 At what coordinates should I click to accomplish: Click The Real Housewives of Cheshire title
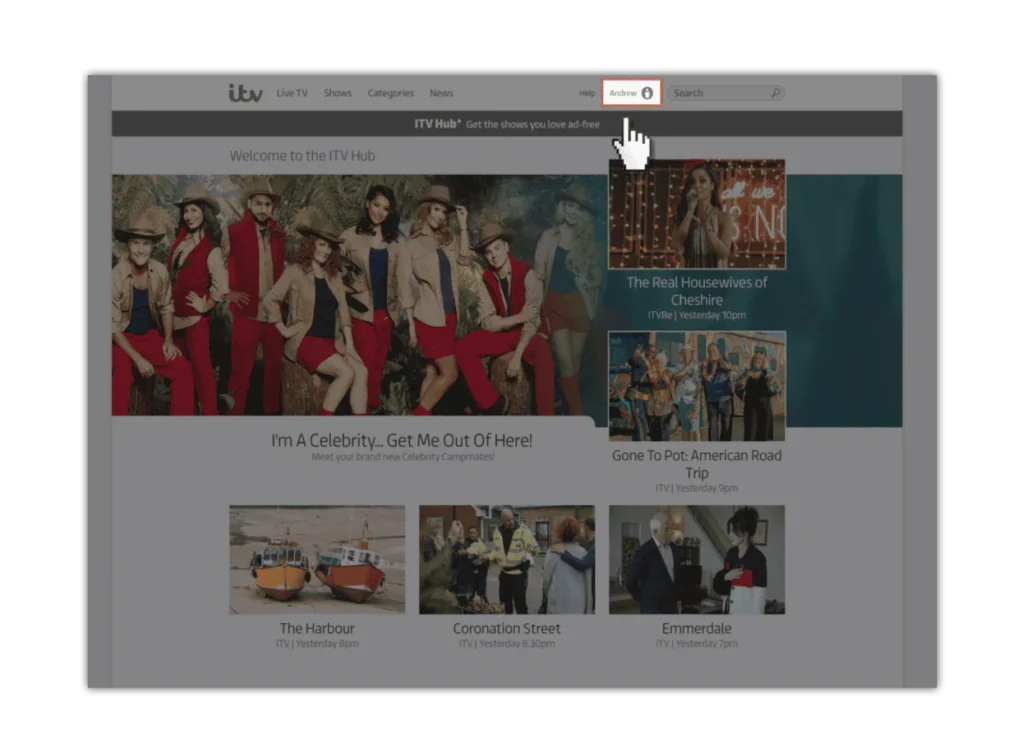tap(697, 291)
